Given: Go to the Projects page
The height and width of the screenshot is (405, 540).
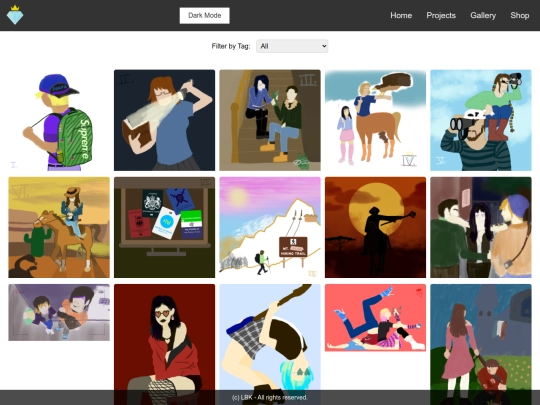Looking at the screenshot, I should point(441,15).
